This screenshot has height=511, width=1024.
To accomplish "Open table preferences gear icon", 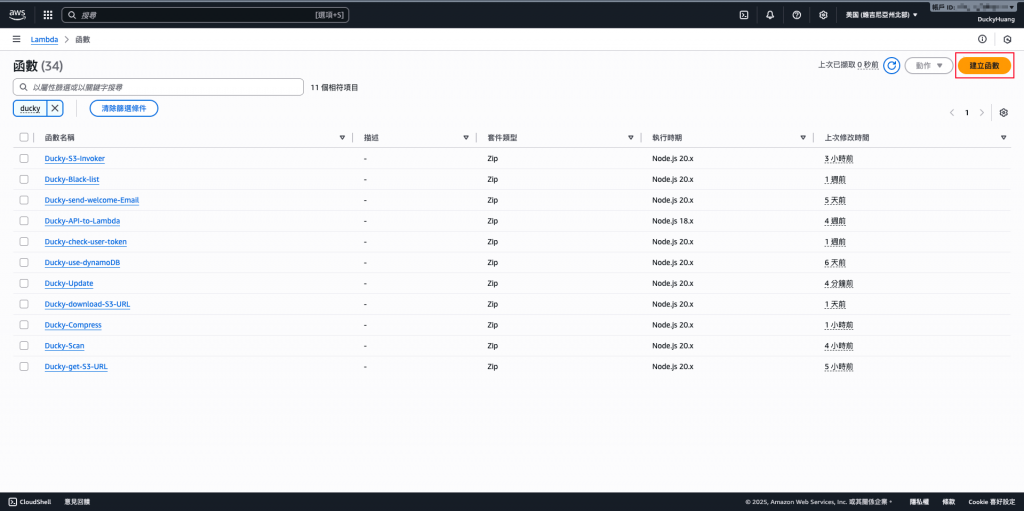I will tap(1004, 112).
